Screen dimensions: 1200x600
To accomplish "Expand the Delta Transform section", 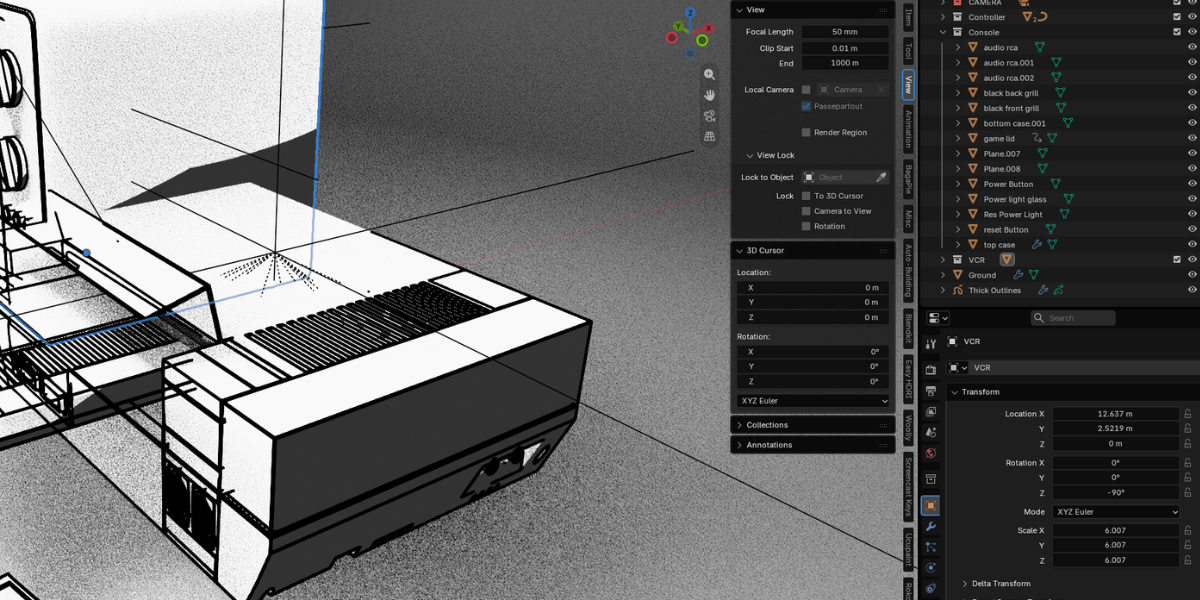I will 1000,583.
